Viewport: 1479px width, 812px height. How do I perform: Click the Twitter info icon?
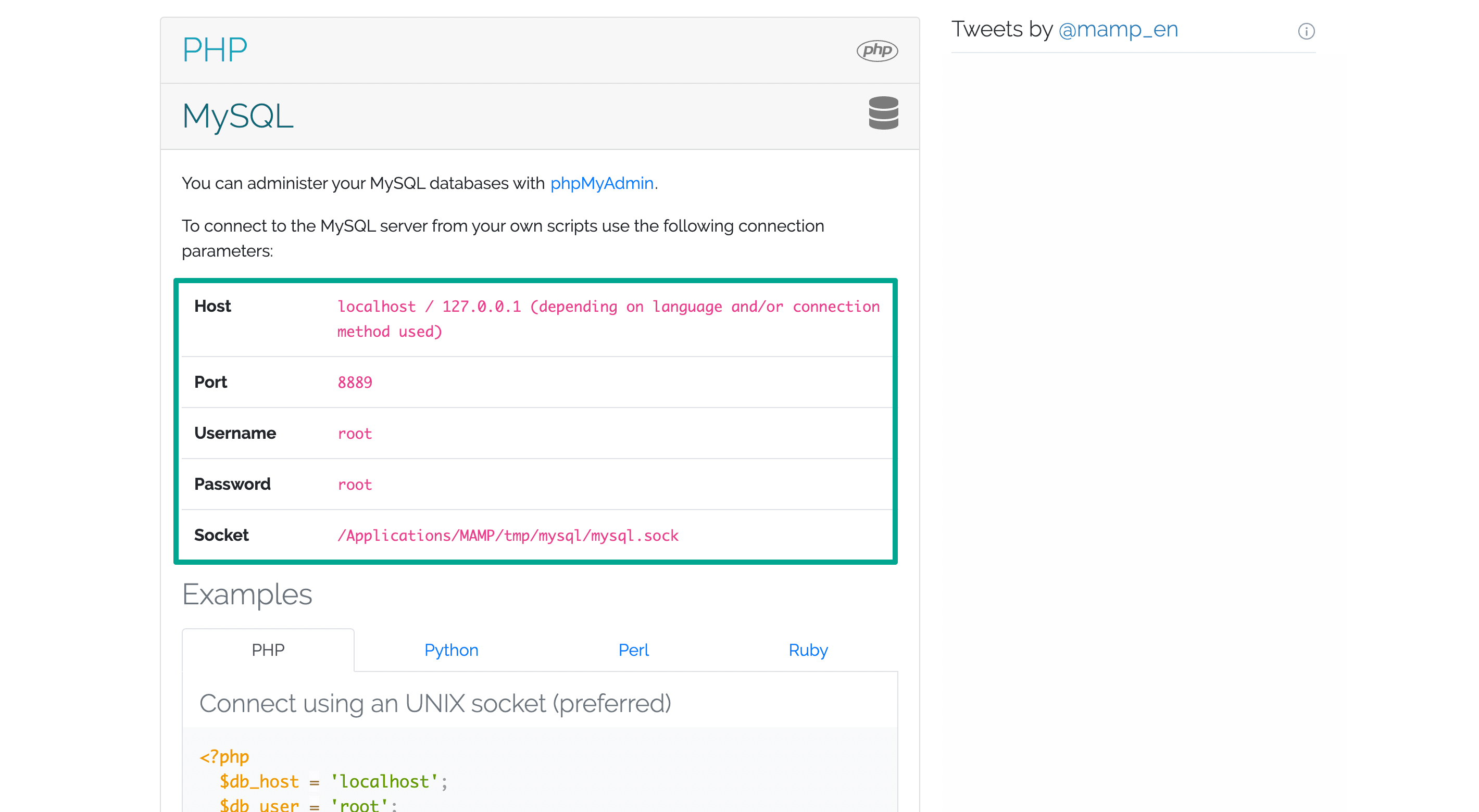point(1306,31)
